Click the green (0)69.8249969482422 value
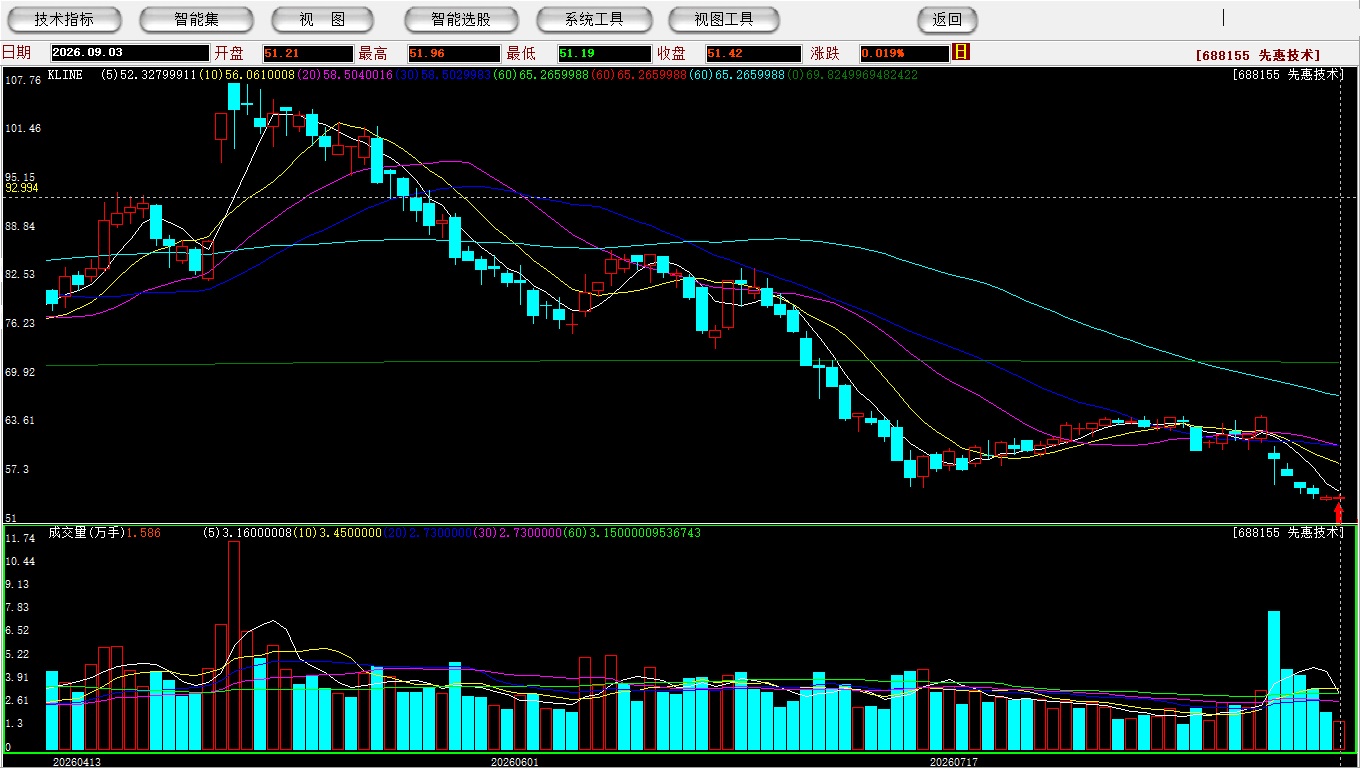This screenshot has height=768, width=1360. pyautogui.click(x=852, y=75)
